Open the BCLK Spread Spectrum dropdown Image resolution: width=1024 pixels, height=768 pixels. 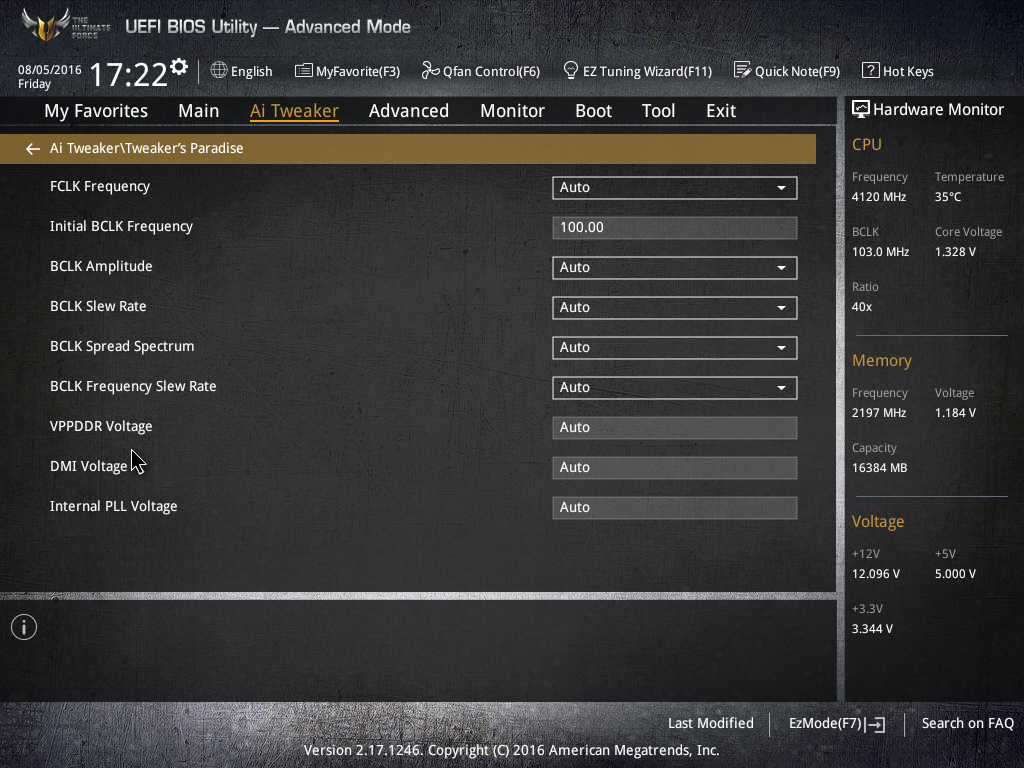pyautogui.click(x=675, y=347)
